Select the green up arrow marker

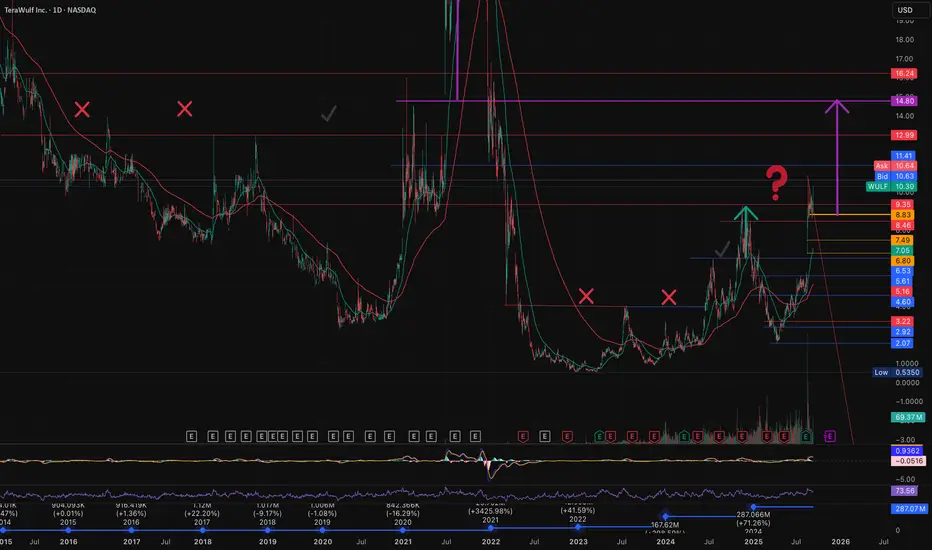point(744,213)
